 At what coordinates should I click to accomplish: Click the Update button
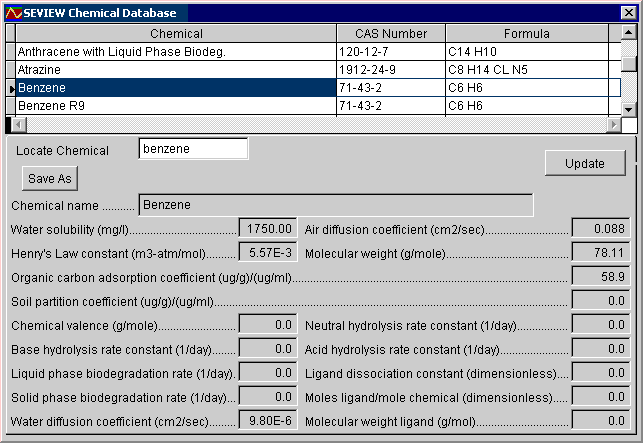click(x=585, y=163)
